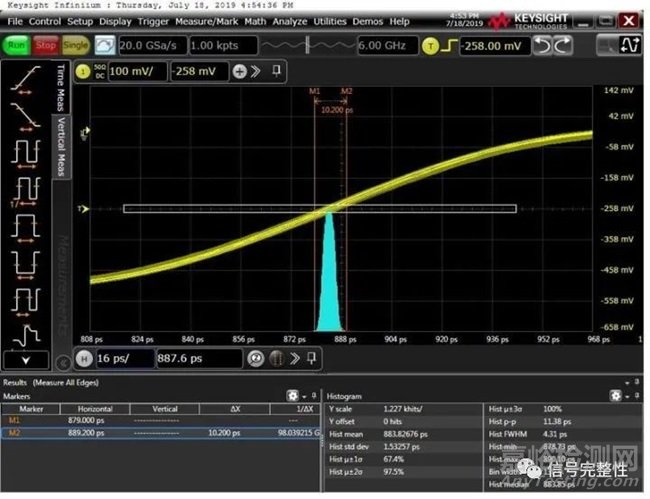Image resolution: width=650 pixels, height=499 pixels.
Task: Toggle channel 1 yellow button on or off
Action: [87, 71]
